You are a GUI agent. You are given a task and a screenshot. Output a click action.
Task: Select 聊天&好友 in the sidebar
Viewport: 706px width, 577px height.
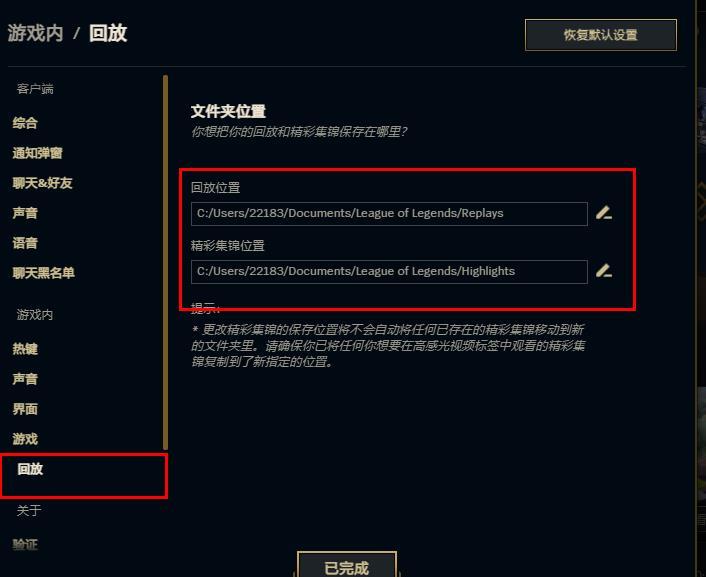[42, 183]
